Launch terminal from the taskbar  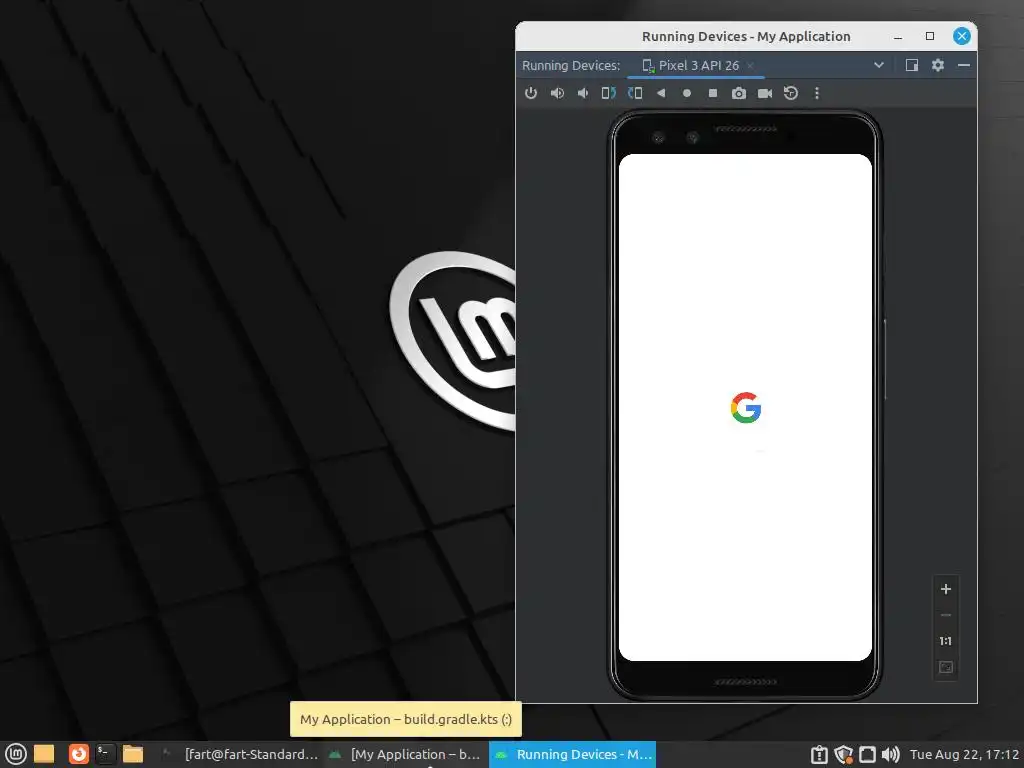105,754
